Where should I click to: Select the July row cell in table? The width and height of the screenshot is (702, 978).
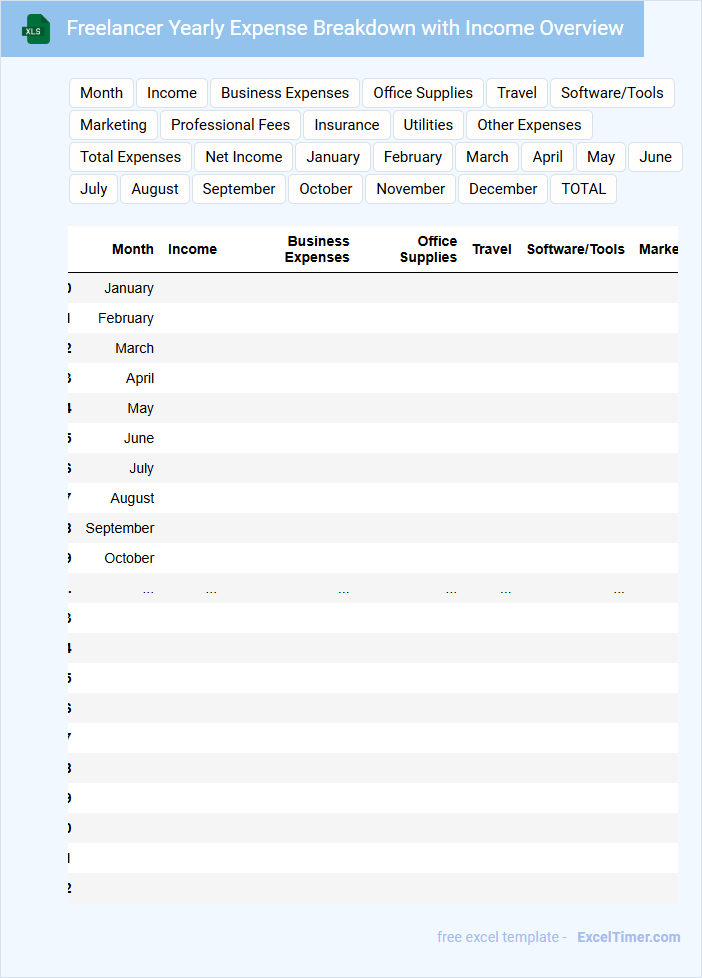pyautogui.click(x=142, y=468)
